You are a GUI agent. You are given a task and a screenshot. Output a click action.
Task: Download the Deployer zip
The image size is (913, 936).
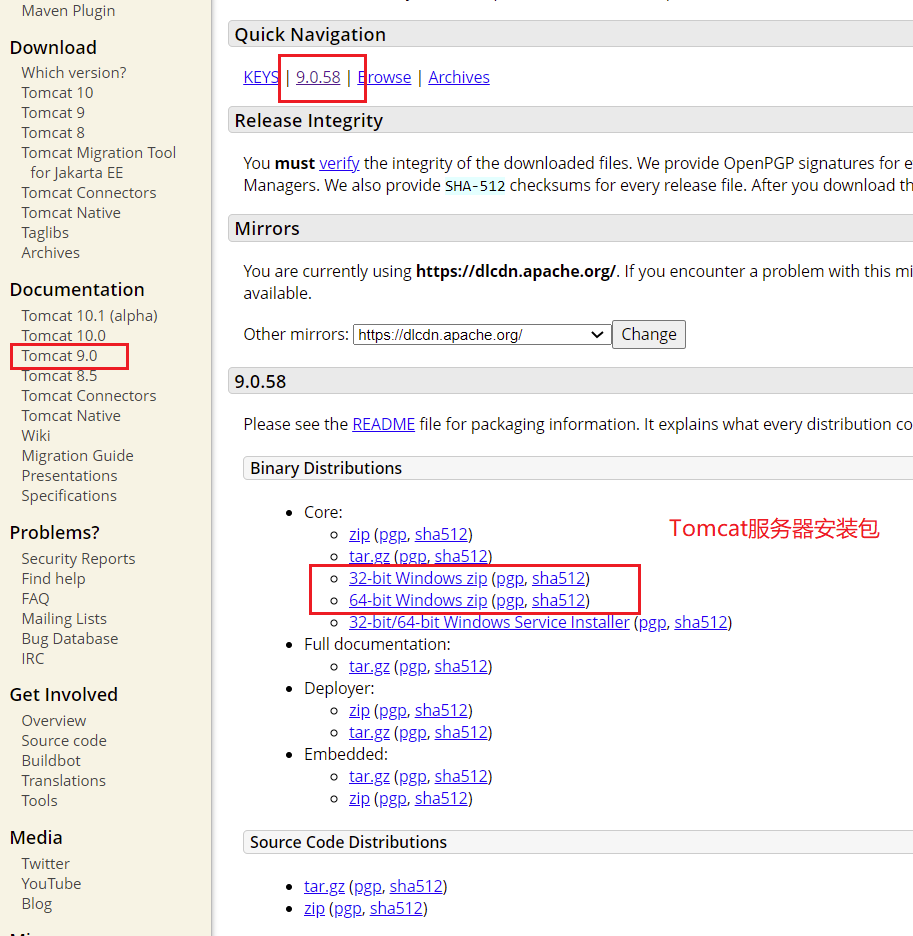pos(359,710)
